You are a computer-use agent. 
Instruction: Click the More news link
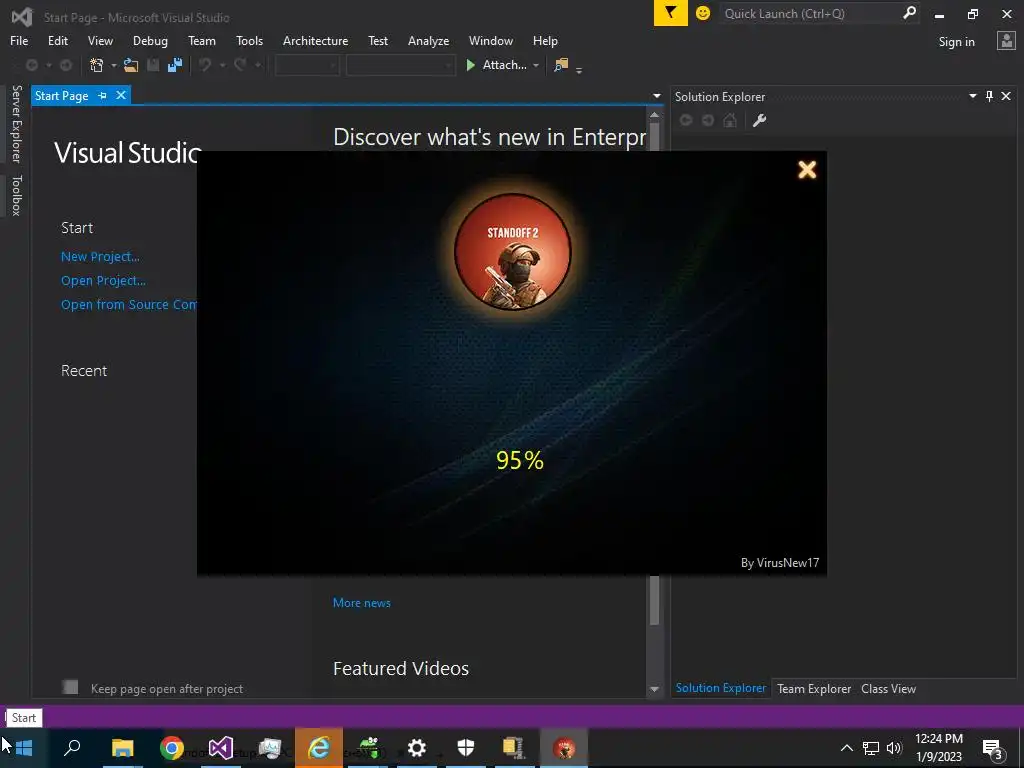pos(362,603)
